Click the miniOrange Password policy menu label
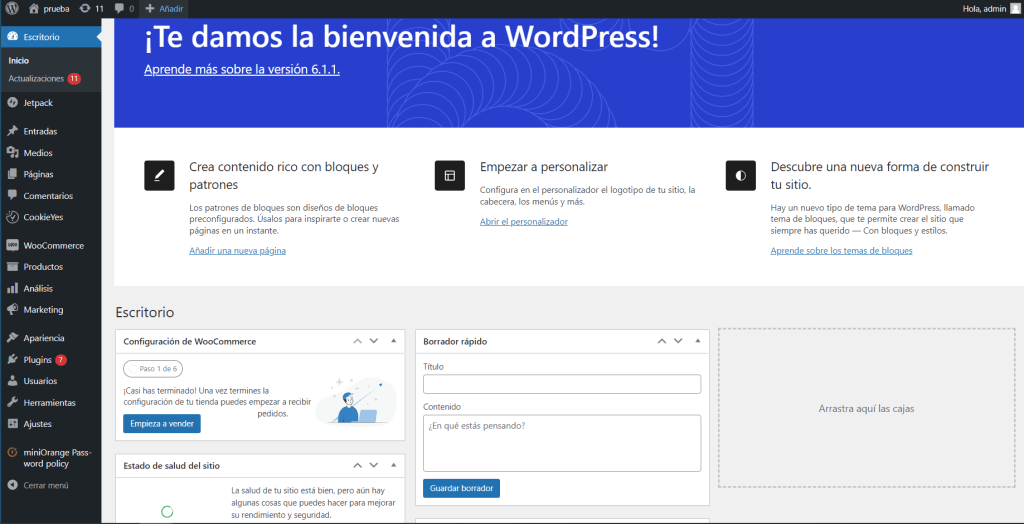 coord(57,458)
